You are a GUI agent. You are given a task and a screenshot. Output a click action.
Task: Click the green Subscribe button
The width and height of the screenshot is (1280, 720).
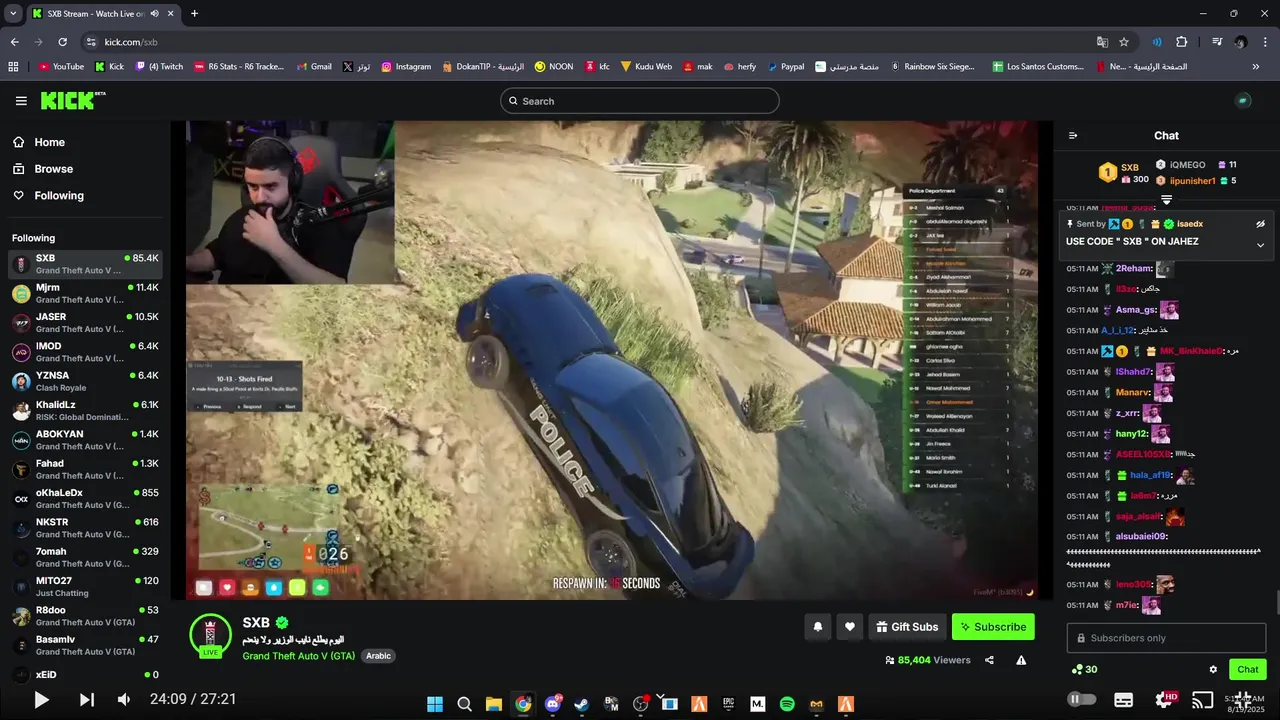click(993, 627)
